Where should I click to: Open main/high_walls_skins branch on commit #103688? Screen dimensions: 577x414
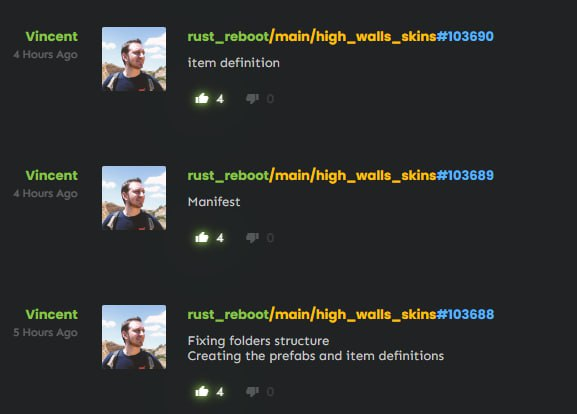coord(353,315)
